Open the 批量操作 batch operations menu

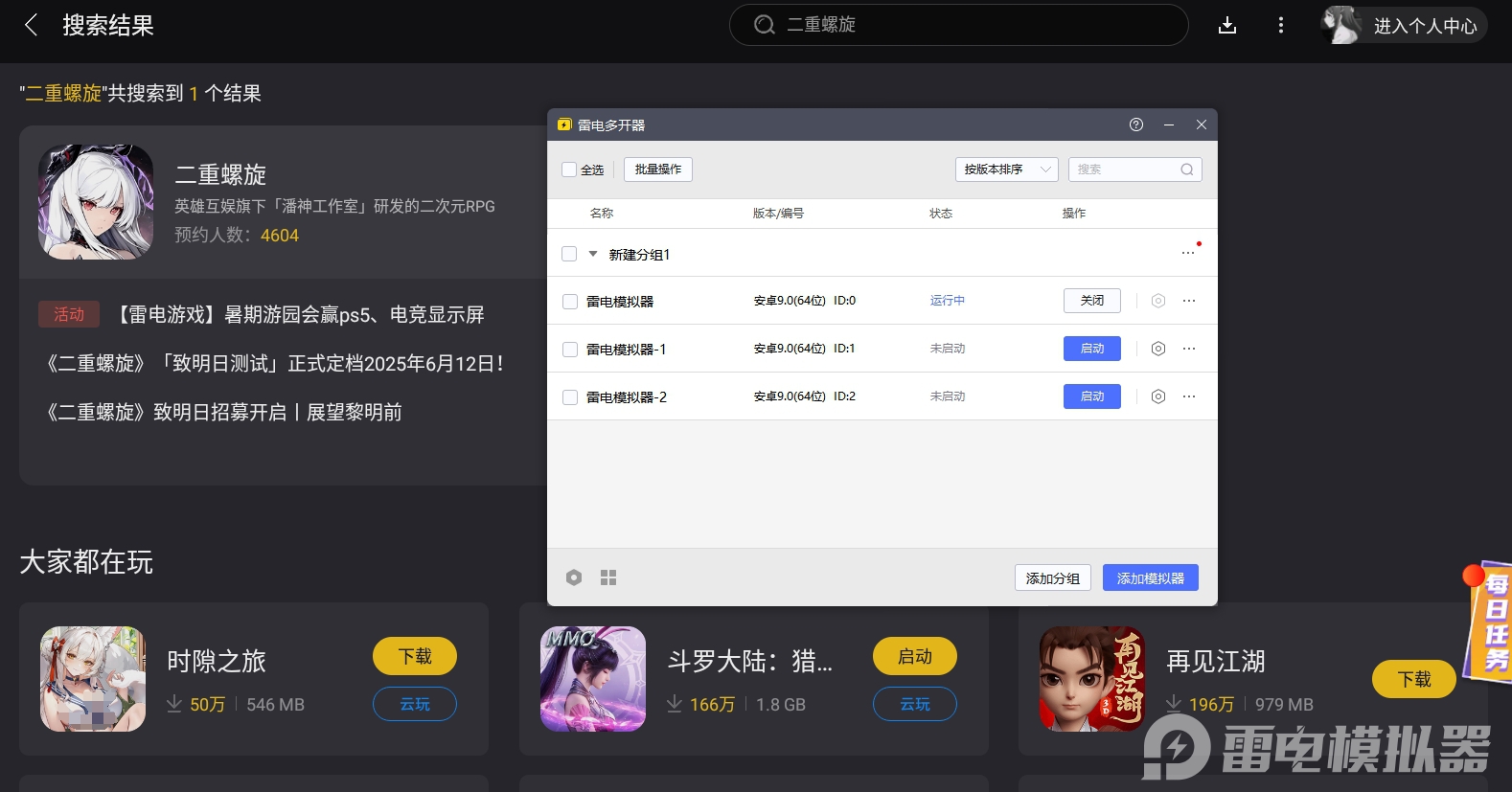click(657, 170)
